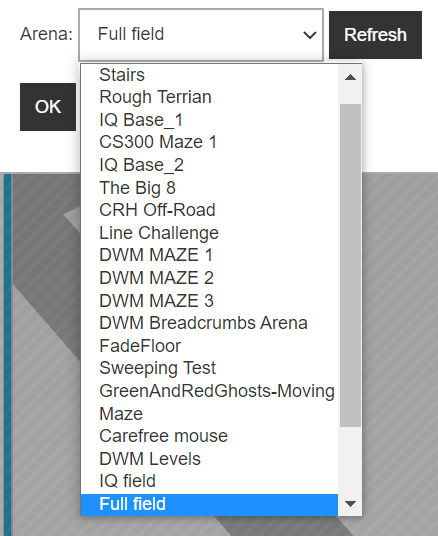Select The Big 8 arena

pos(209,188)
